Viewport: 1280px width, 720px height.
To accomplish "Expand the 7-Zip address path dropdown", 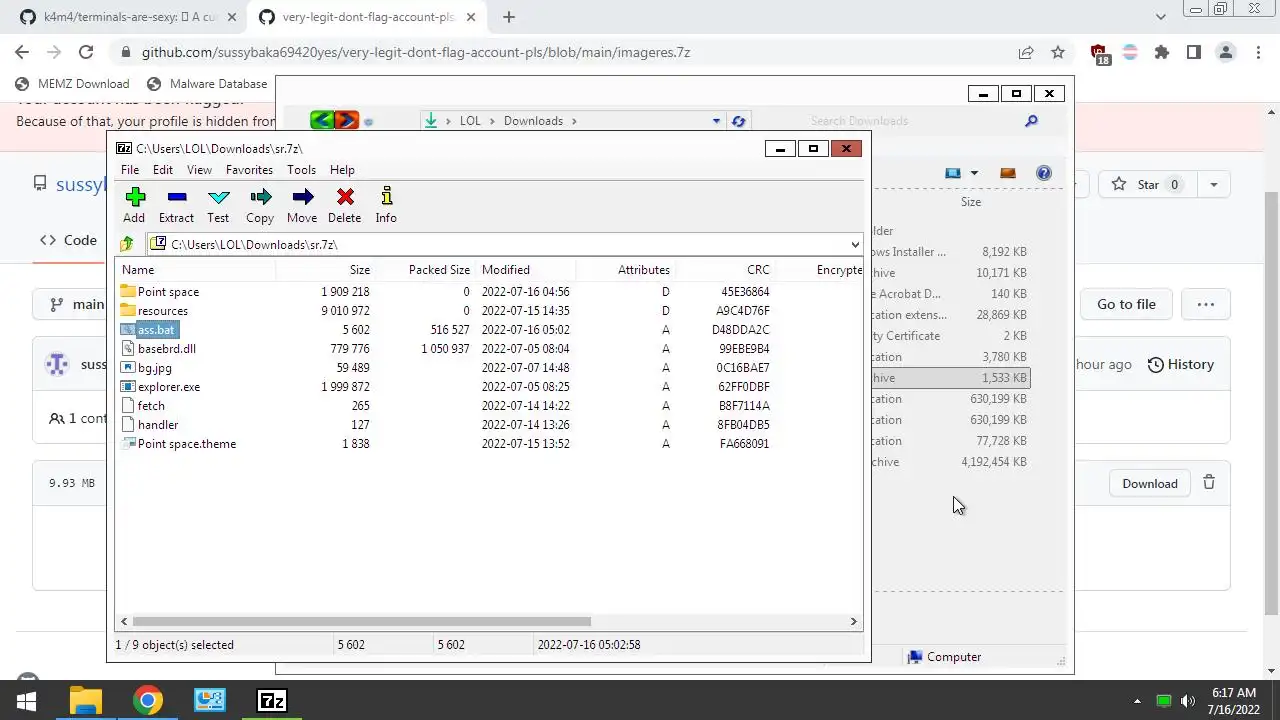I will [855, 244].
